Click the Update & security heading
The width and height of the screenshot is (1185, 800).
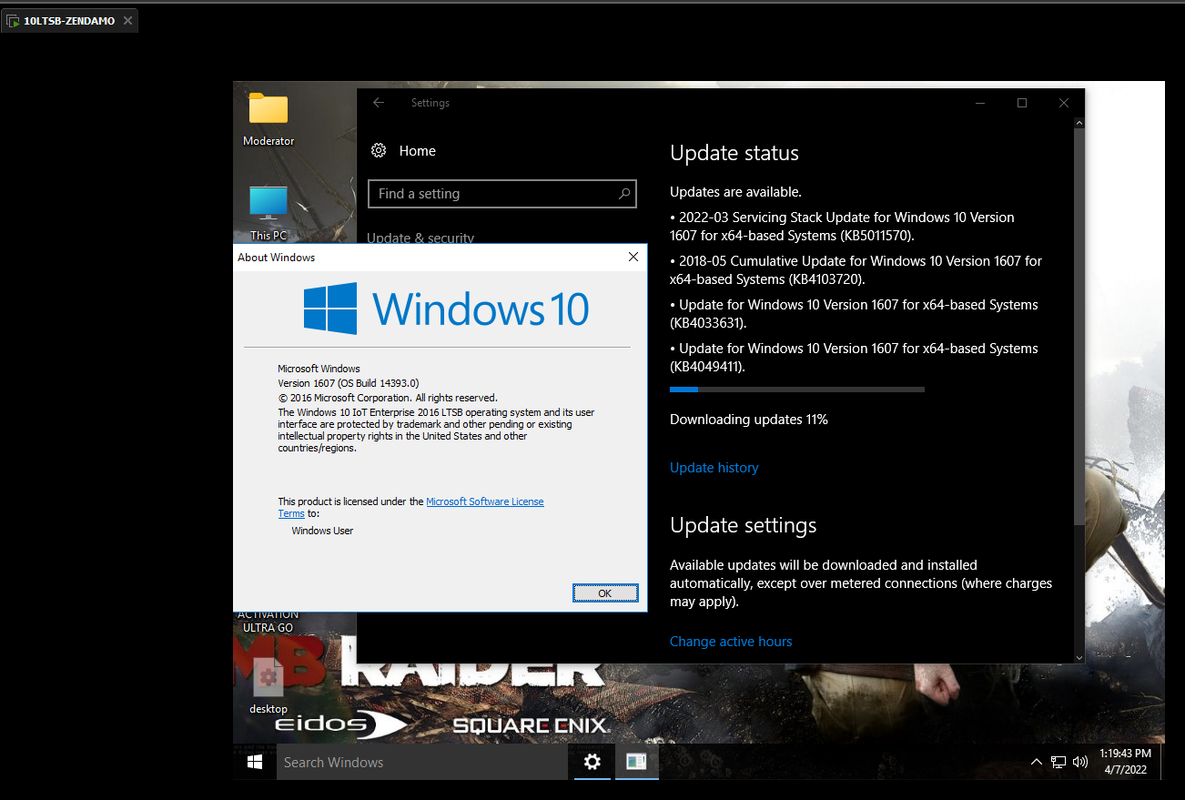coord(420,236)
